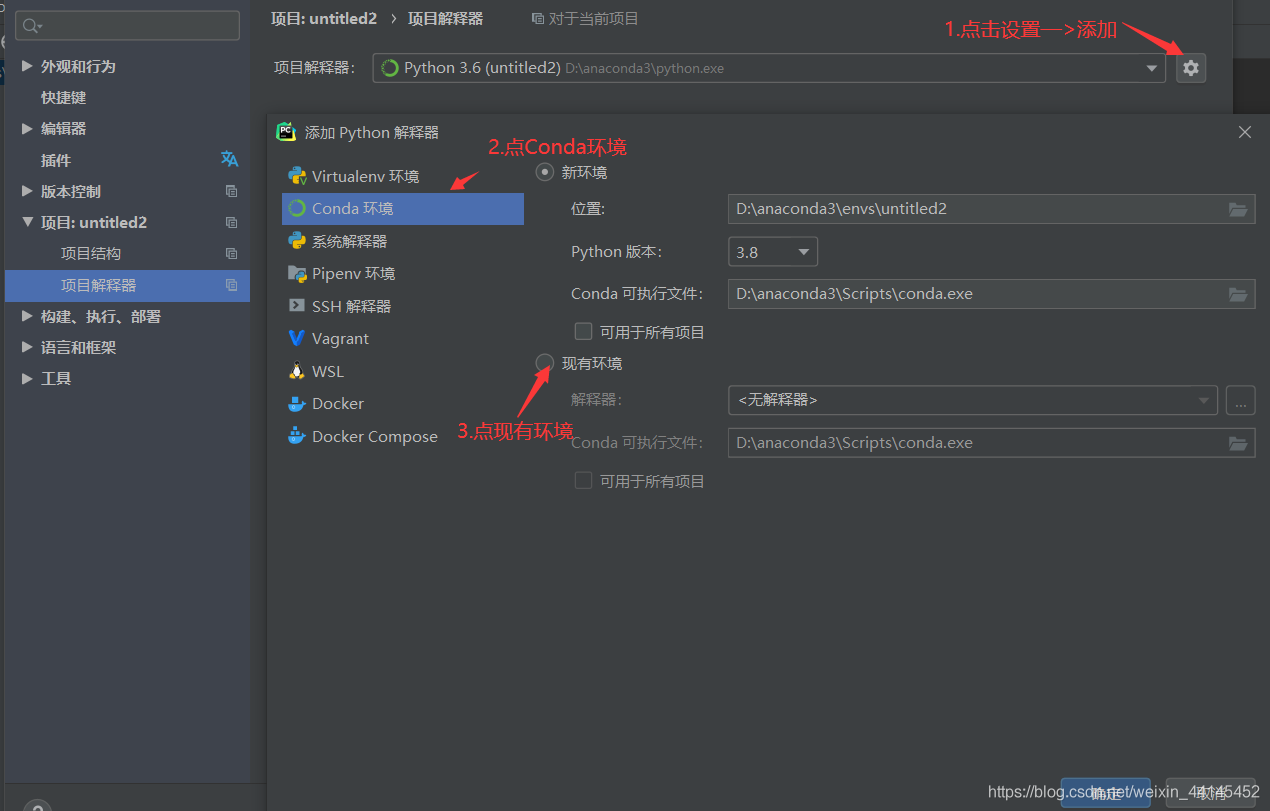Enable 可用于所有项目 under new environment

(583, 331)
